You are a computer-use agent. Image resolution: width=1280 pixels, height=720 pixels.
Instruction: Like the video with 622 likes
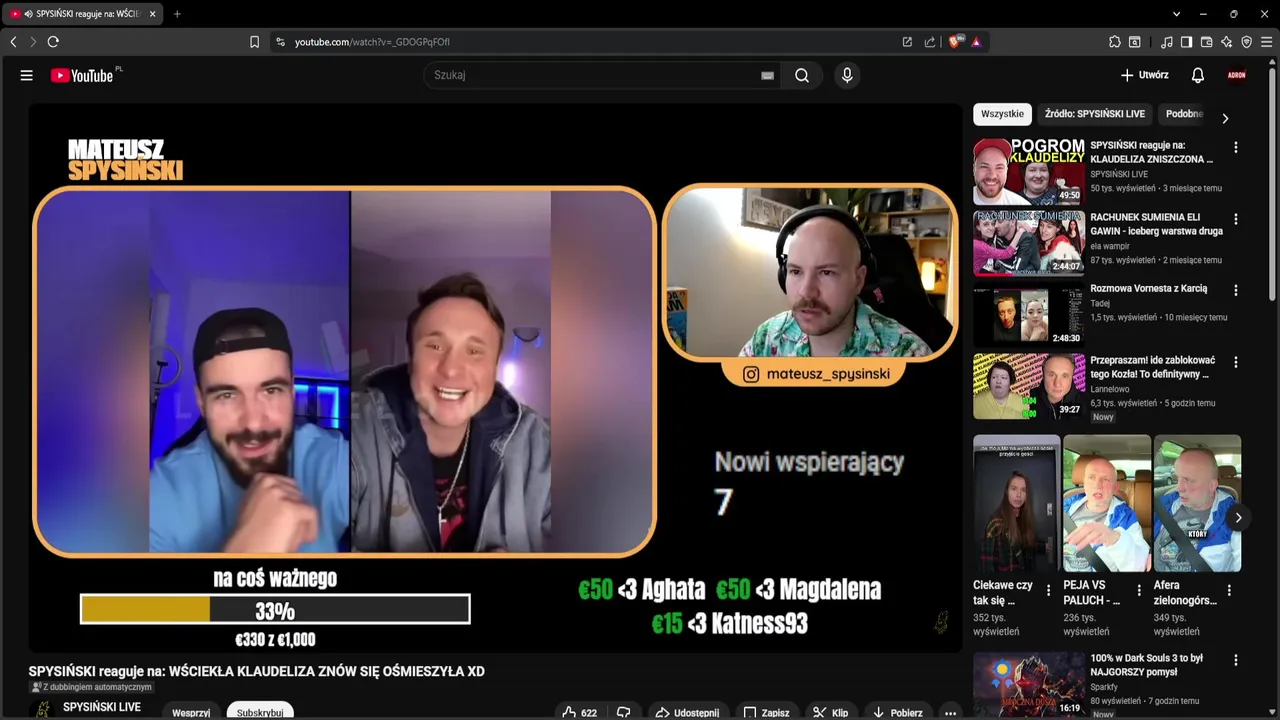pyautogui.click(x=580, y=712)
